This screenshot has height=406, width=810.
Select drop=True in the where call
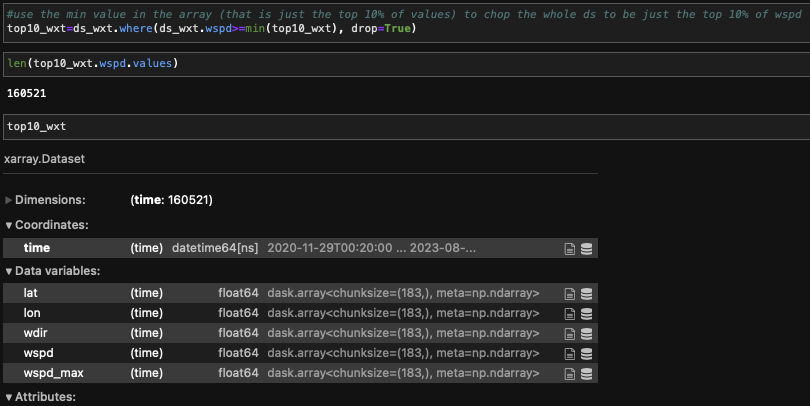[x=383, y=28]
